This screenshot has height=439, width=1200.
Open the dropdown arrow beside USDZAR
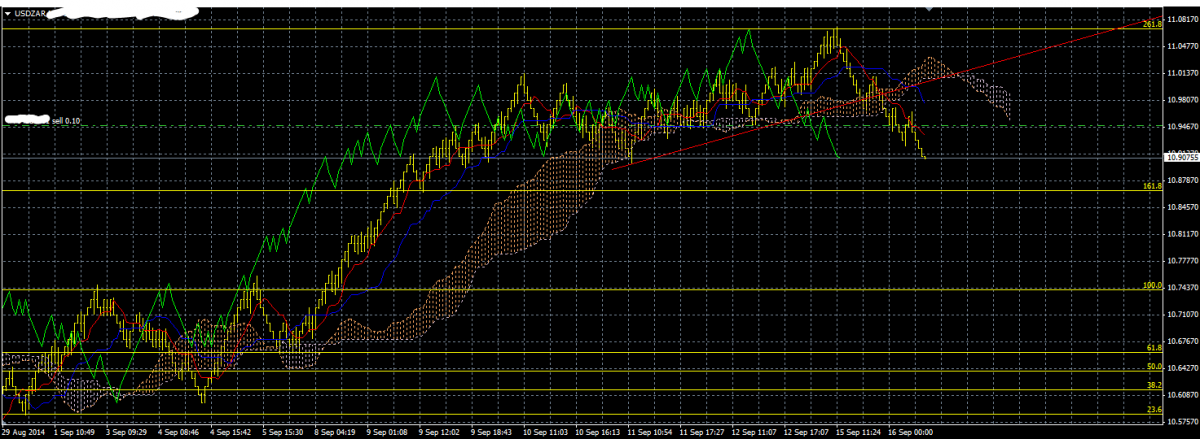point(9,12)
